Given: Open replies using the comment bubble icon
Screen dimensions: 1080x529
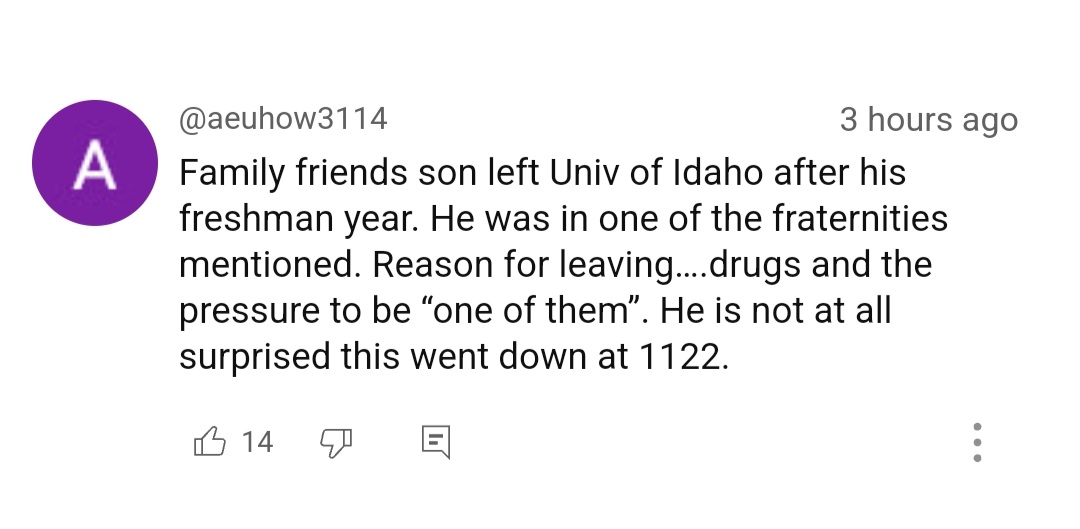Looking at the screenshot, I should click(x=436, y=442).
